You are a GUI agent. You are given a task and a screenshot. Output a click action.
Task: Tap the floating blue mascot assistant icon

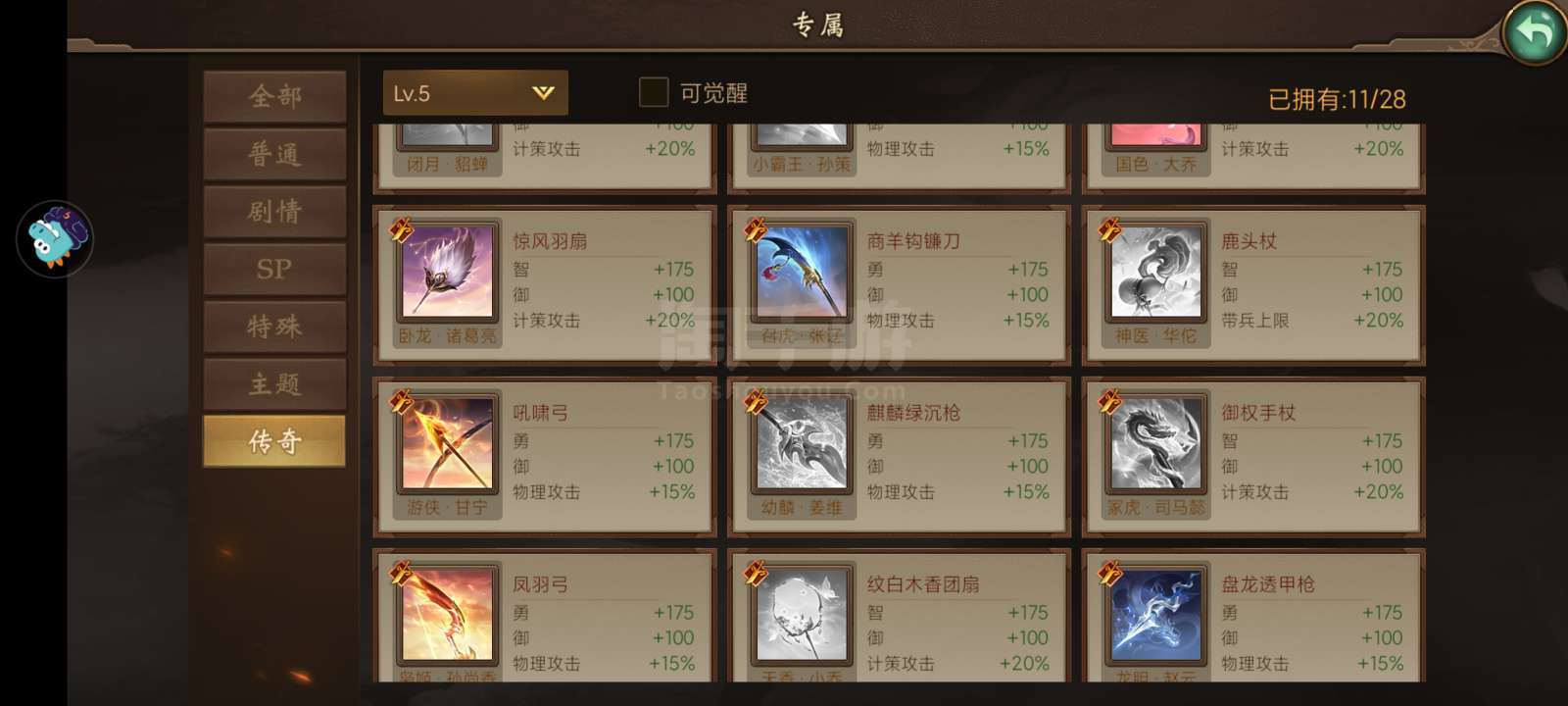(55, 239)
